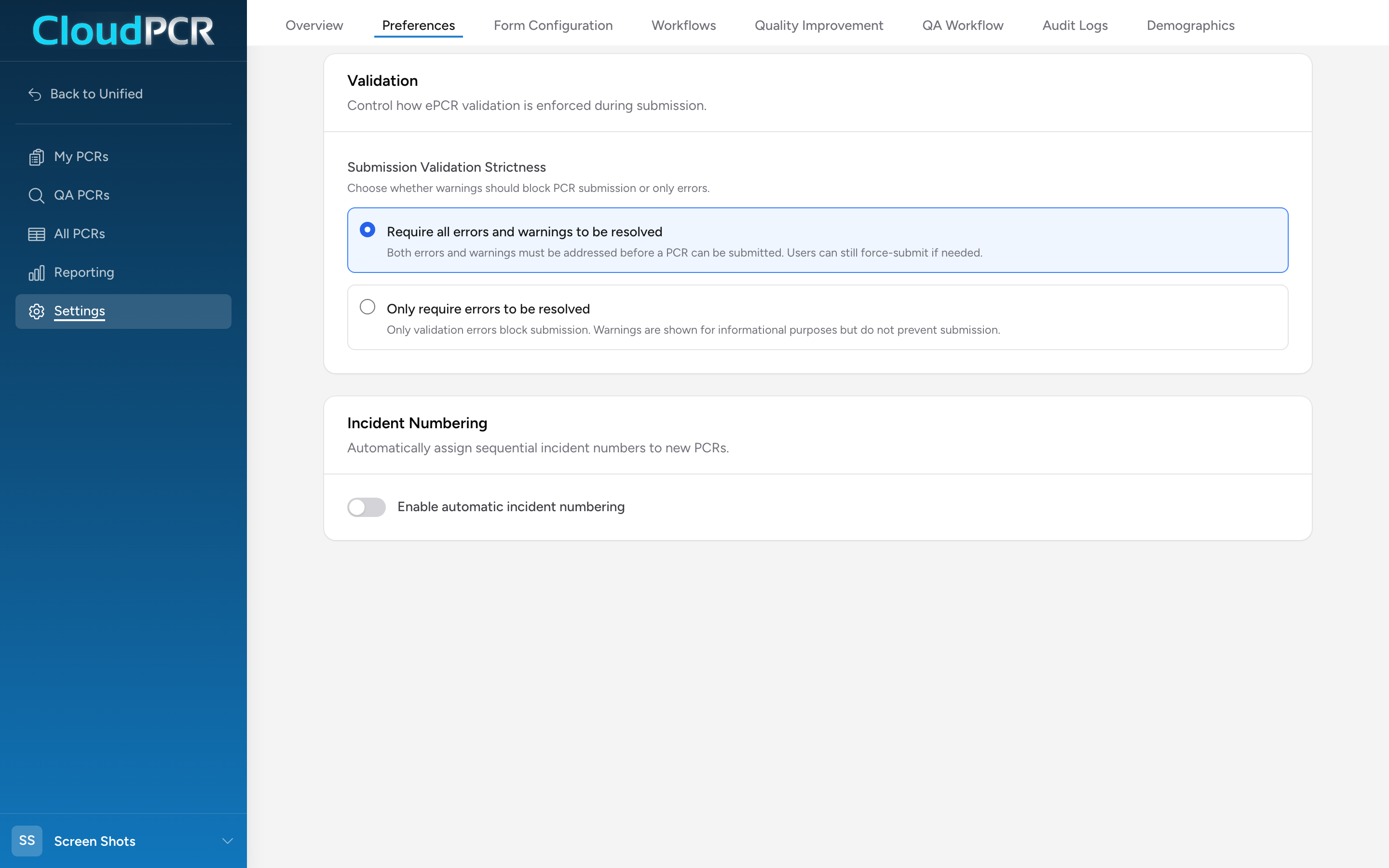The image size is (1389, 868).
Task: Open Settings in sidebar
Action: pyautogui.click(x=123, y=311)
